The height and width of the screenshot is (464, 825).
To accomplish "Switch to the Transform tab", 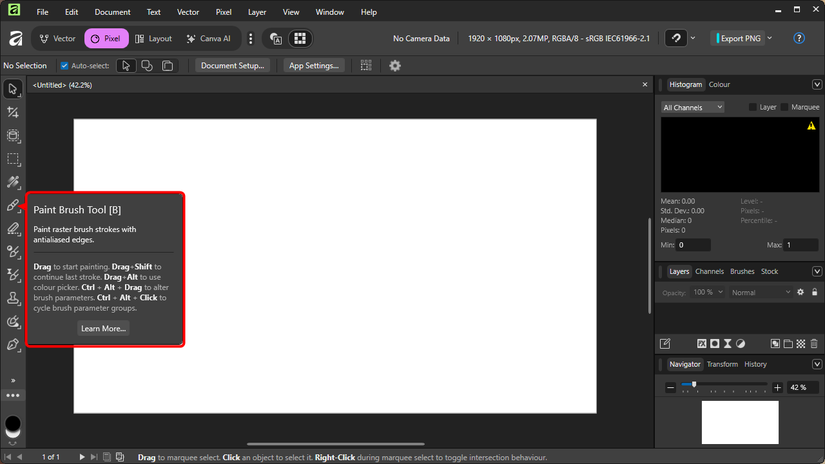I will pos(722,364).
